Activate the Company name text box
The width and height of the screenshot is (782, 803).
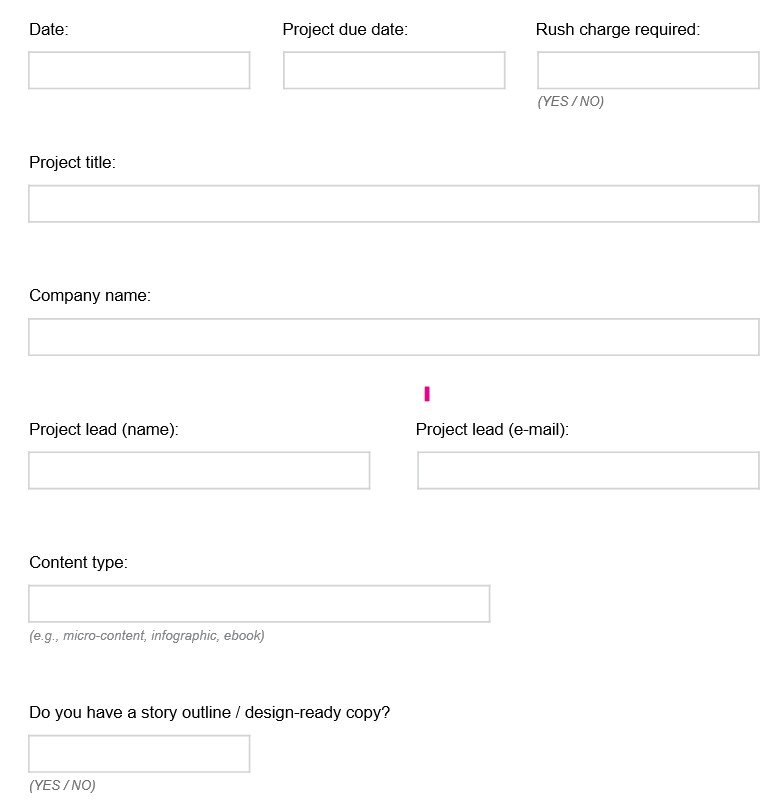[394, 337]
